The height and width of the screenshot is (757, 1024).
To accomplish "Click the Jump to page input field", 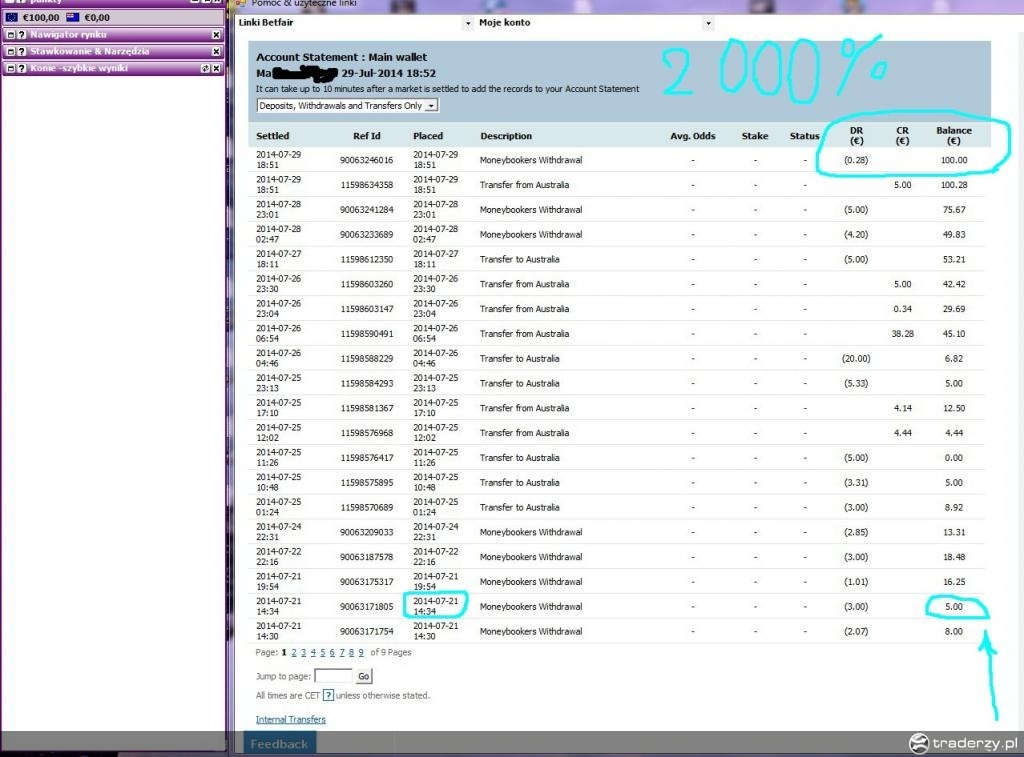I will click(x=333, y=676).
